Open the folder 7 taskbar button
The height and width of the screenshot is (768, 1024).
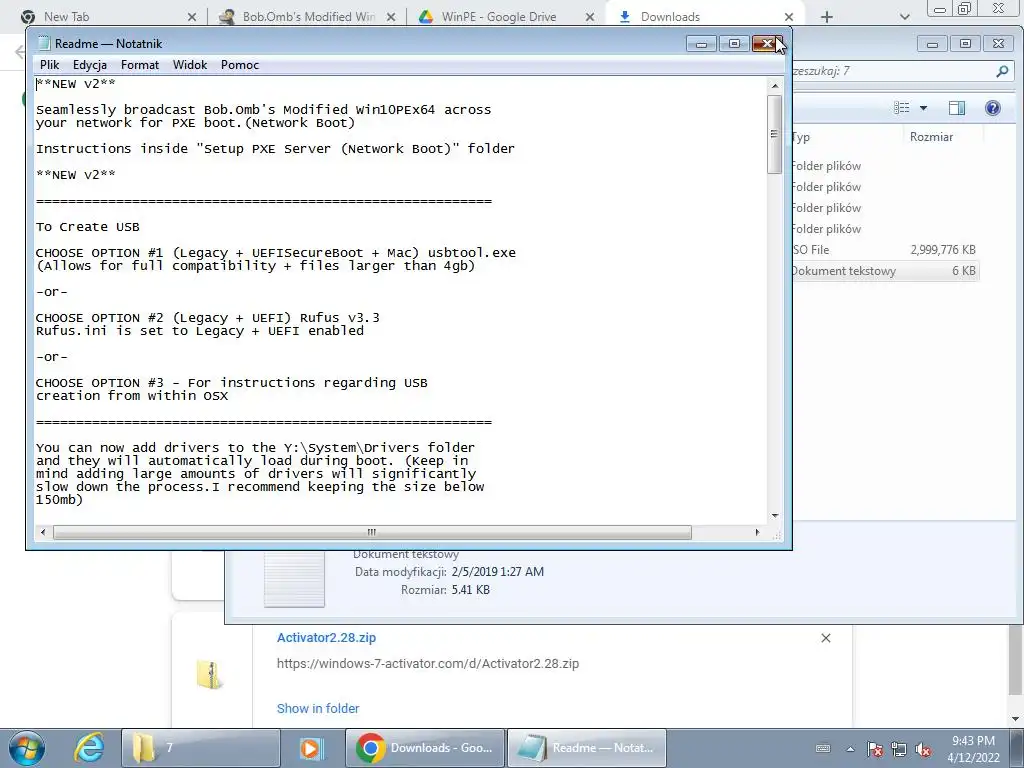coord(200,748)
